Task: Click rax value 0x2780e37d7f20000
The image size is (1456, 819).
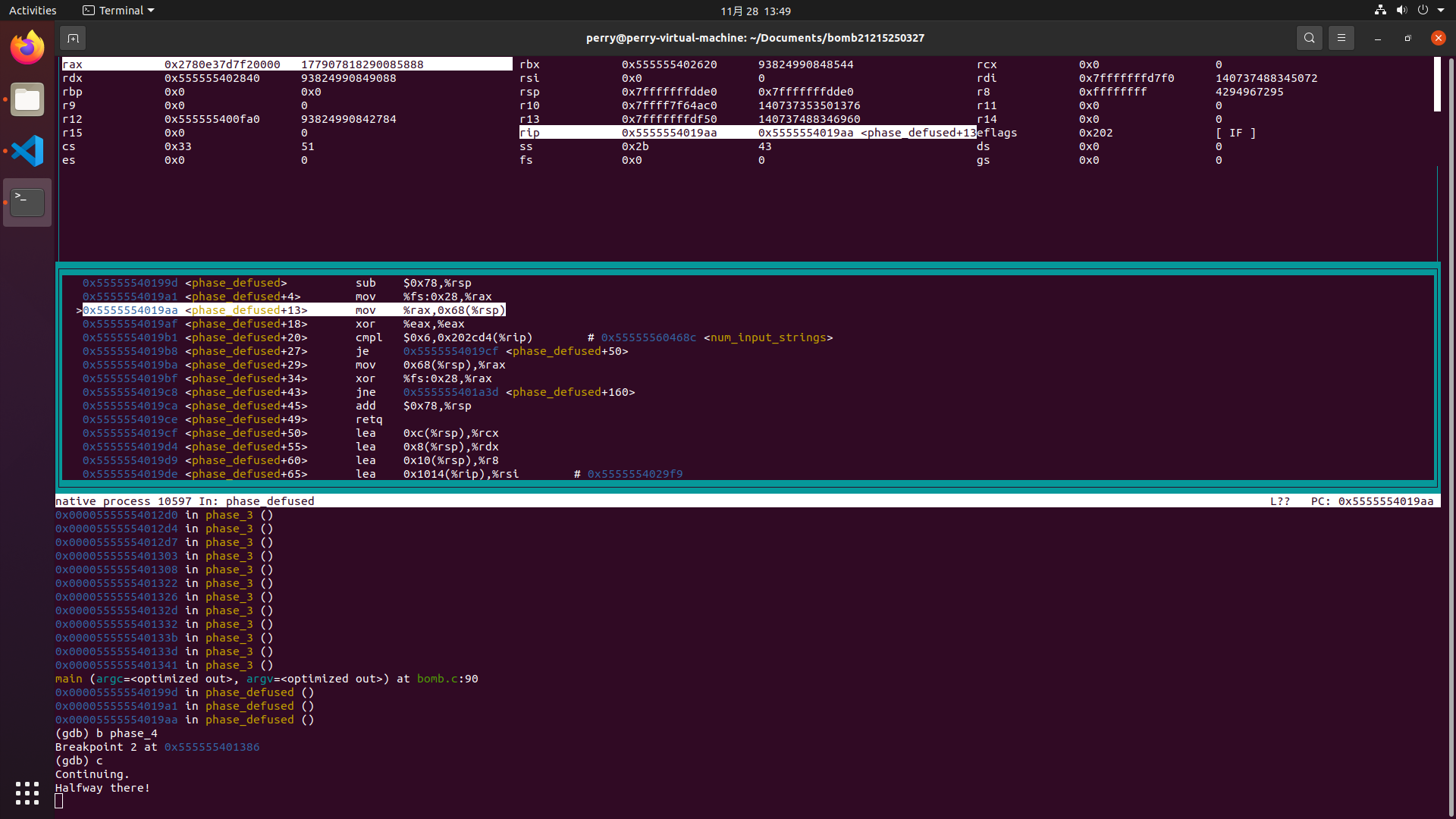Action: click(x=222, y=64)
